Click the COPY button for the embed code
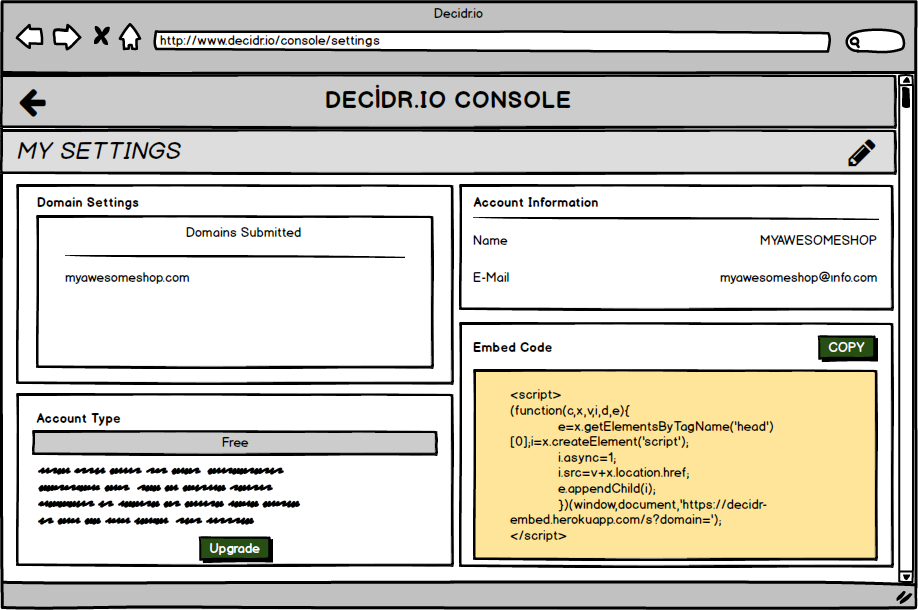 [847, 347]
